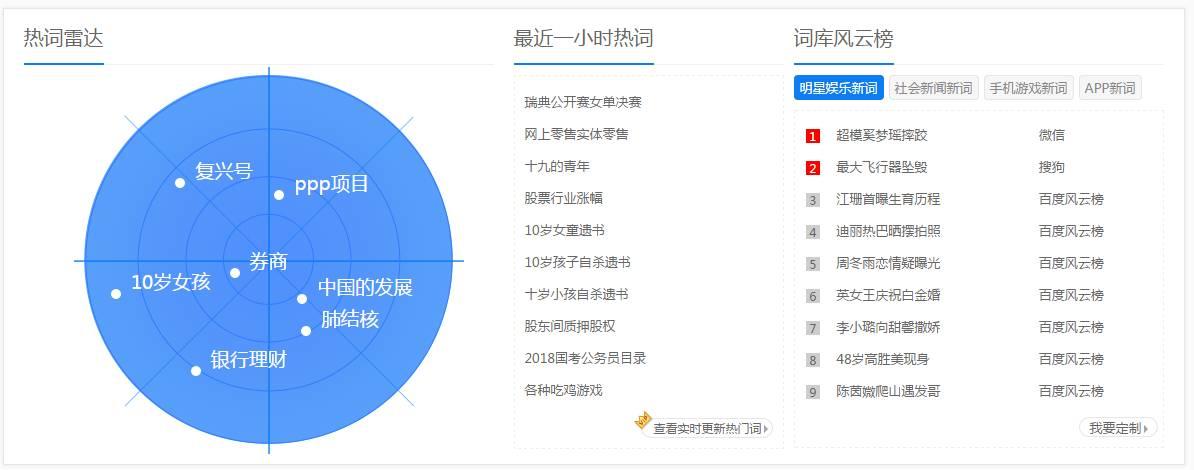Open the radar label 复兴号

pos(223,171)
